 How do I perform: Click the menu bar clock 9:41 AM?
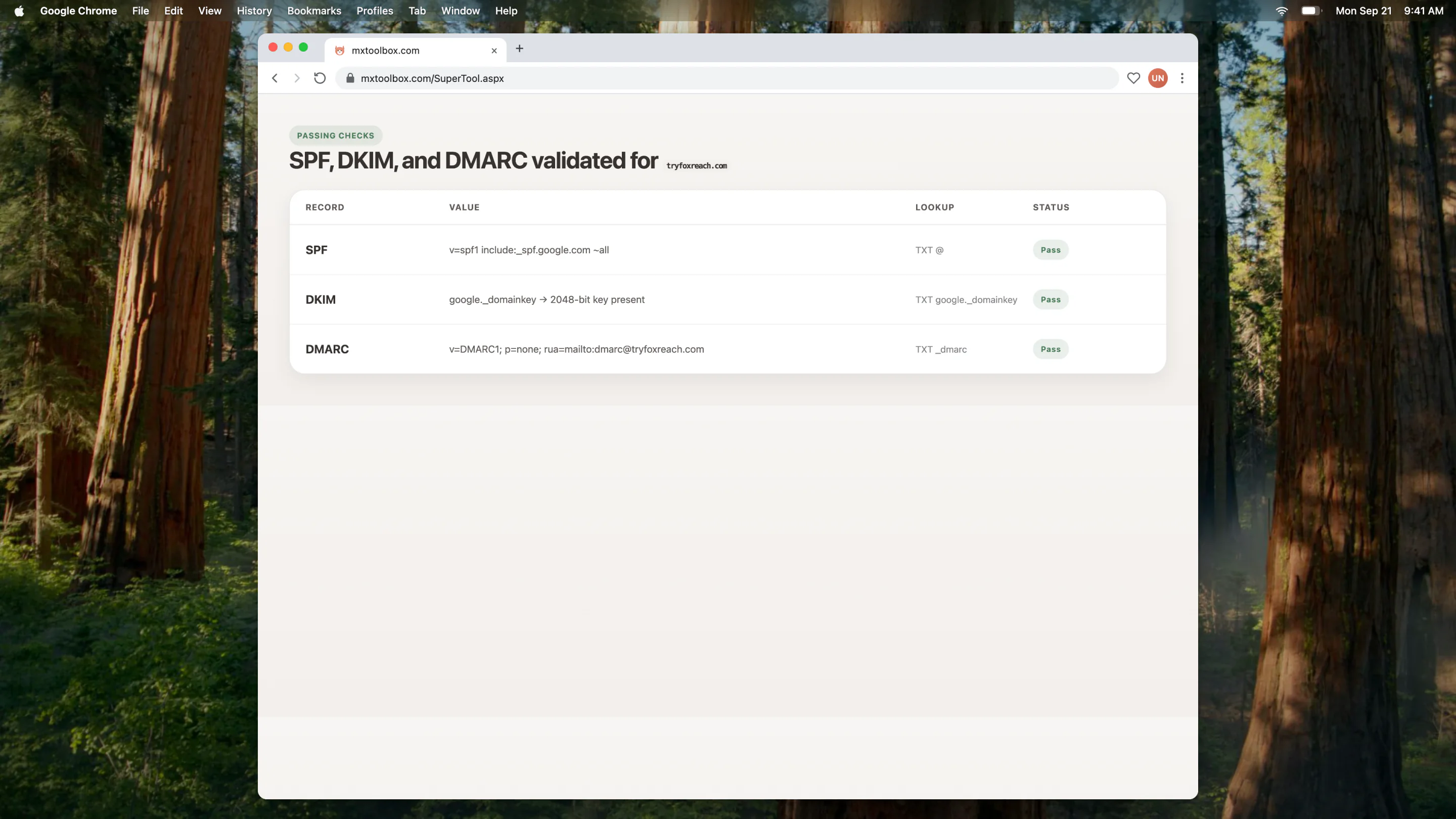(x=1423, y=11)
